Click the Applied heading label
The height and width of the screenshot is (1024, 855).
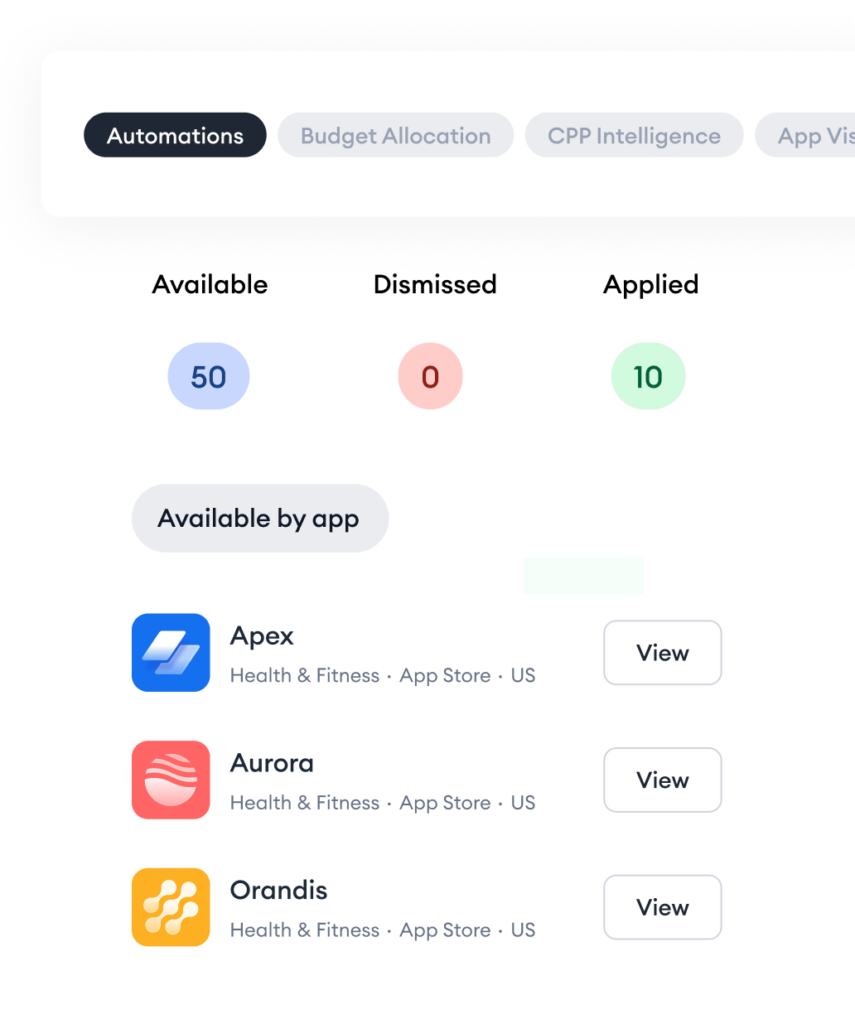(x=651, y=285)
